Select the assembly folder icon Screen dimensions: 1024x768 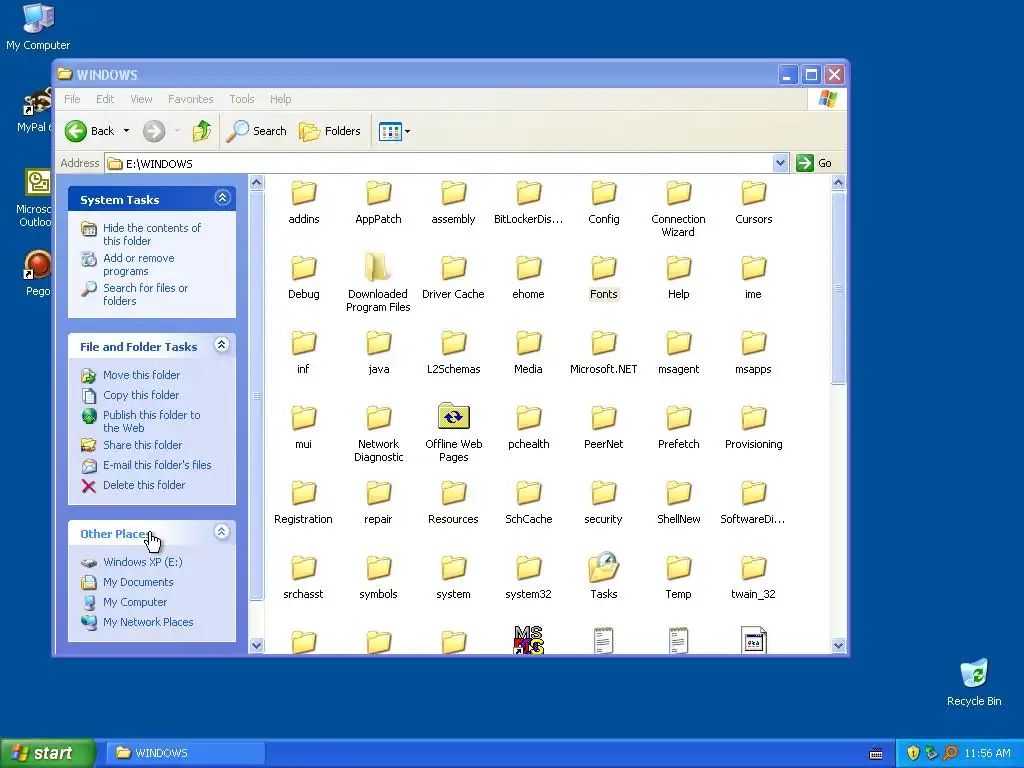click(x=453, y=193)
